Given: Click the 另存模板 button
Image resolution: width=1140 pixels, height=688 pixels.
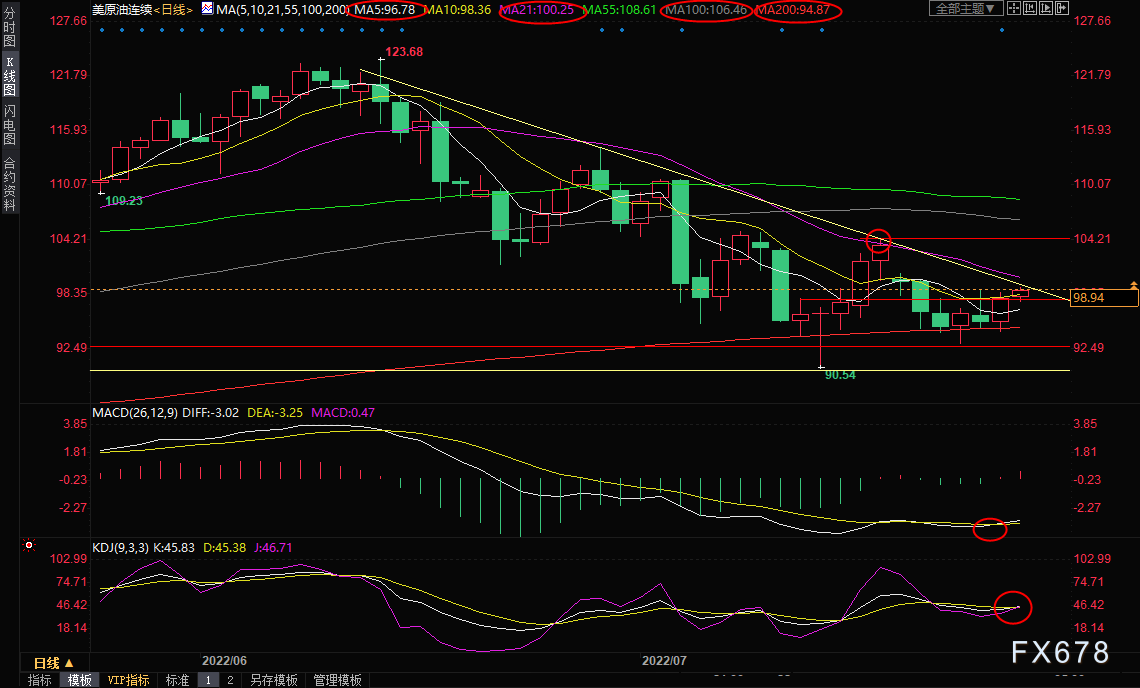Looking at the screenshot, I should pyautogui.click(x=273, y=680).
